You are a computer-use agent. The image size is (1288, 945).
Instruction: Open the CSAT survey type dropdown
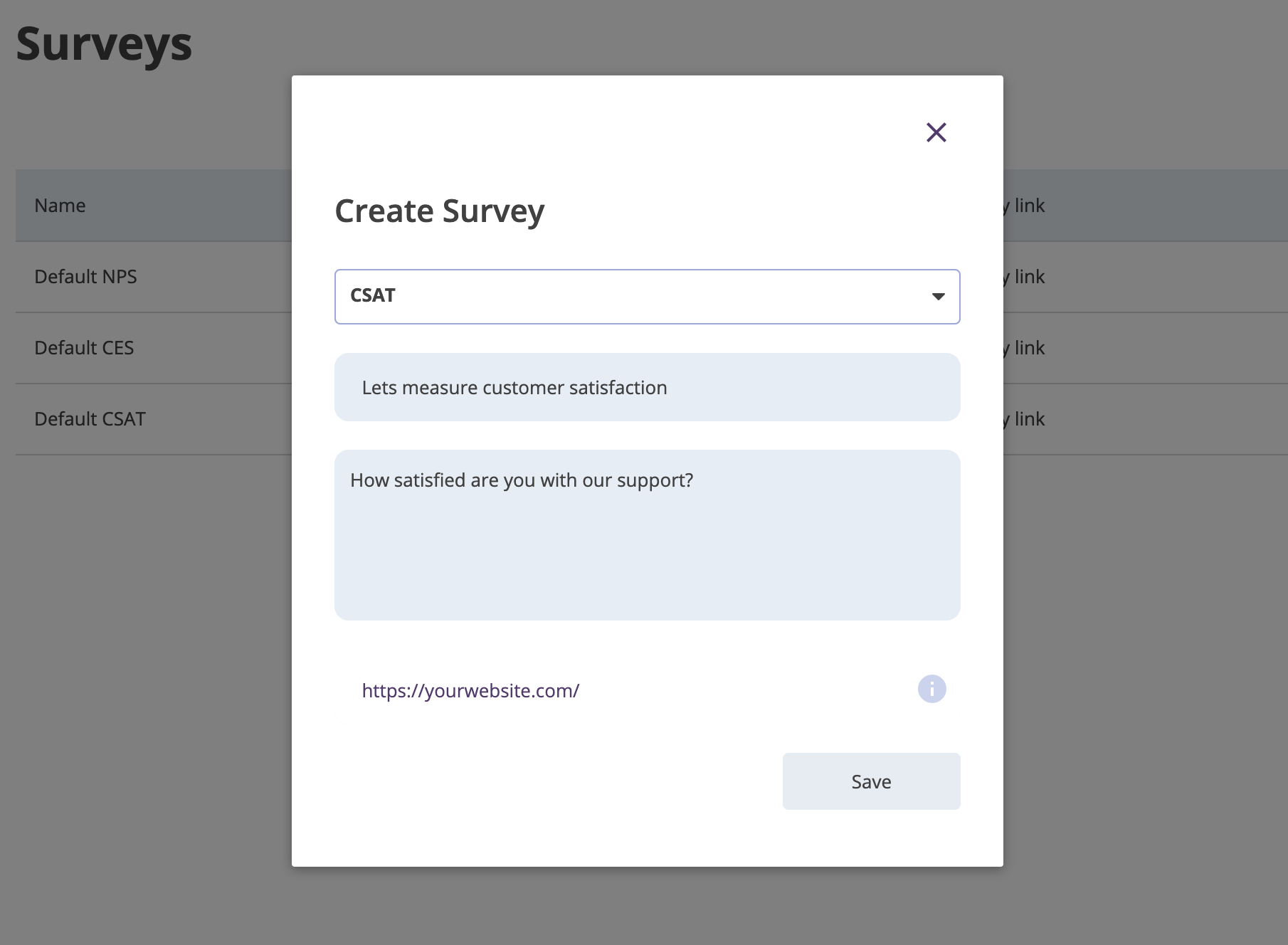click(646, 296)
